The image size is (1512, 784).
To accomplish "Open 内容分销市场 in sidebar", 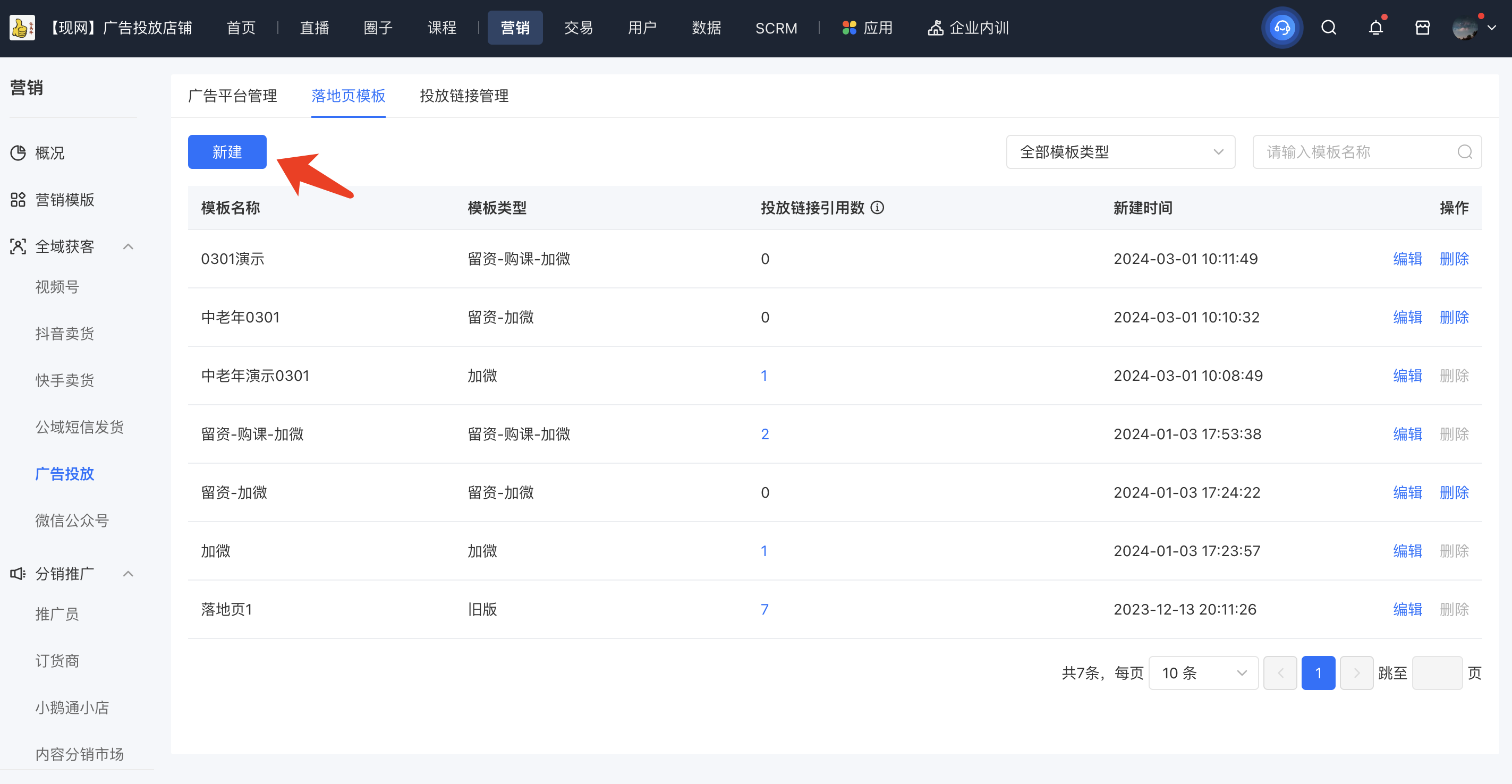I will point(79,754).
